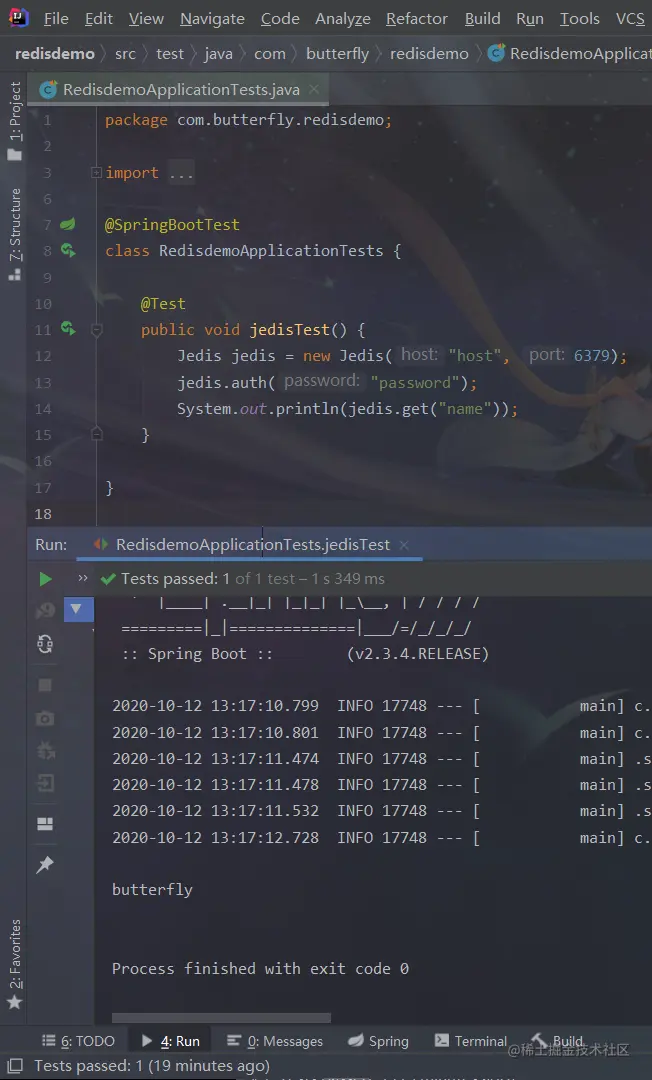This screenshot has height=1080, width=652.
Task: Click the jedisTest method name in the editor
Action: tap(289, 330)
